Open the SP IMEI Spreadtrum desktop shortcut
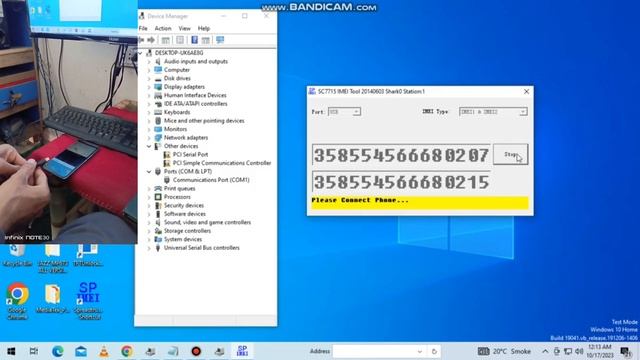 [88, 301]
